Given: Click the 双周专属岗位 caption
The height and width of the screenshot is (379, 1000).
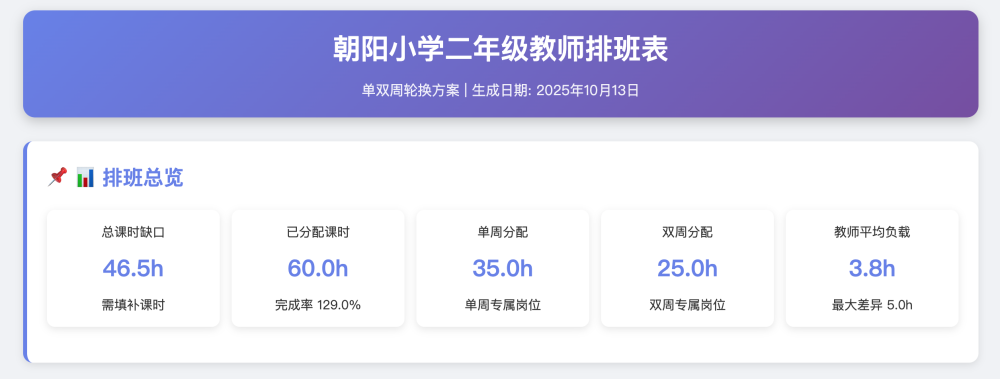Looking at the screenshot, I should 688,305.
